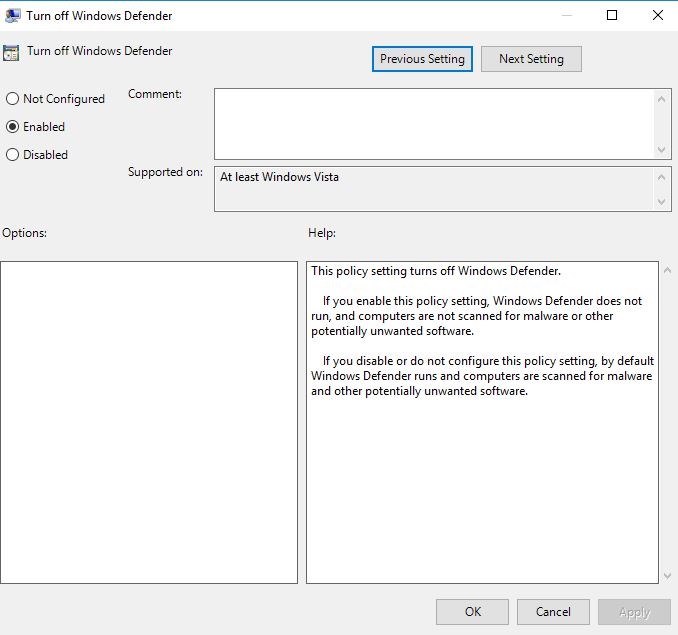This screenshot has width=678, height=635.
Task: Select the Enabled radio option
Action: (35, 127)
